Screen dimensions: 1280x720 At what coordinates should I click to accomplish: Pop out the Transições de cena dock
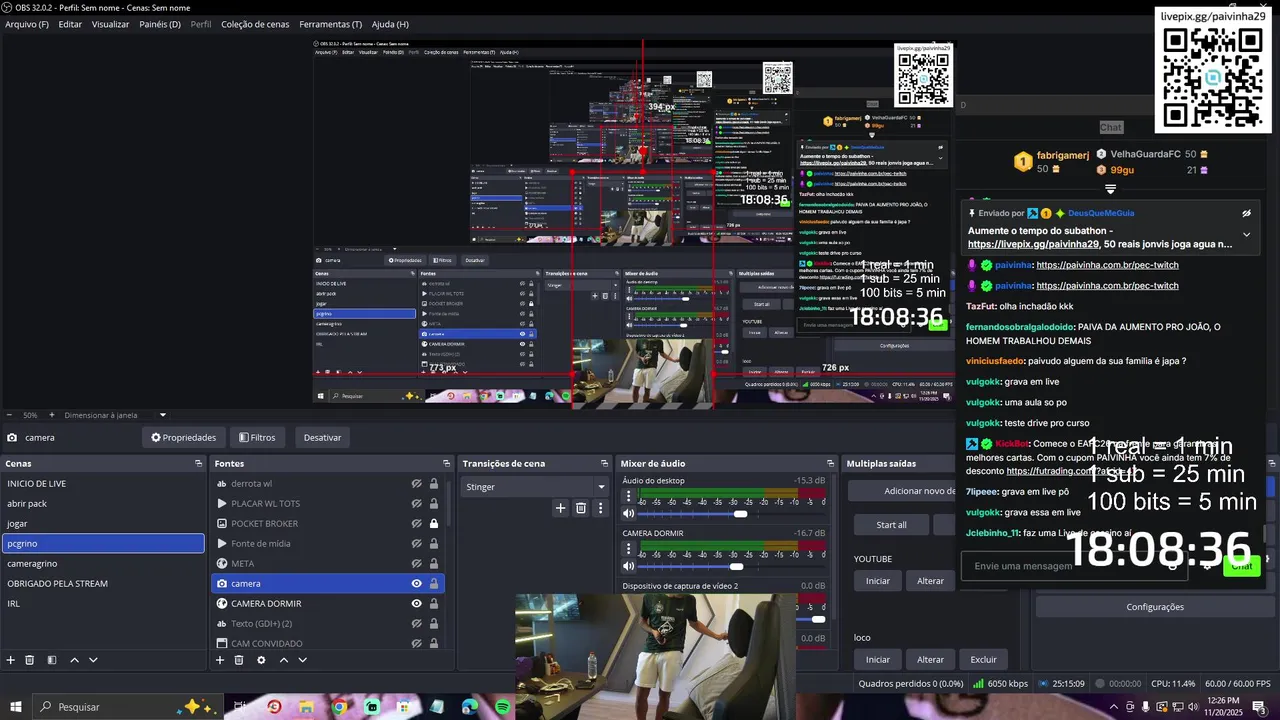(604, 463)
